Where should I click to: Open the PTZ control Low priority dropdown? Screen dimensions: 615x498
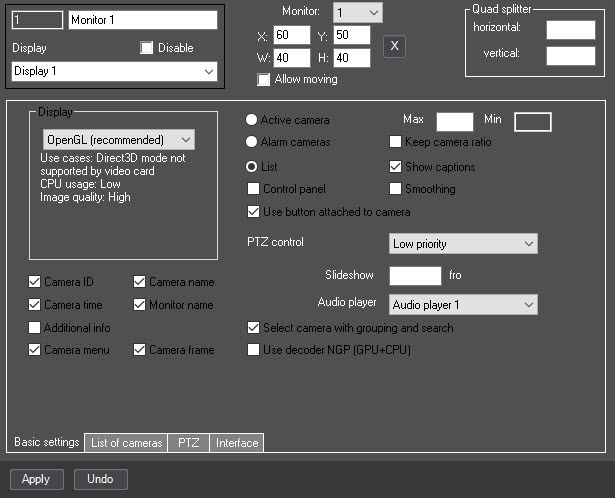(x=463, y=244)
